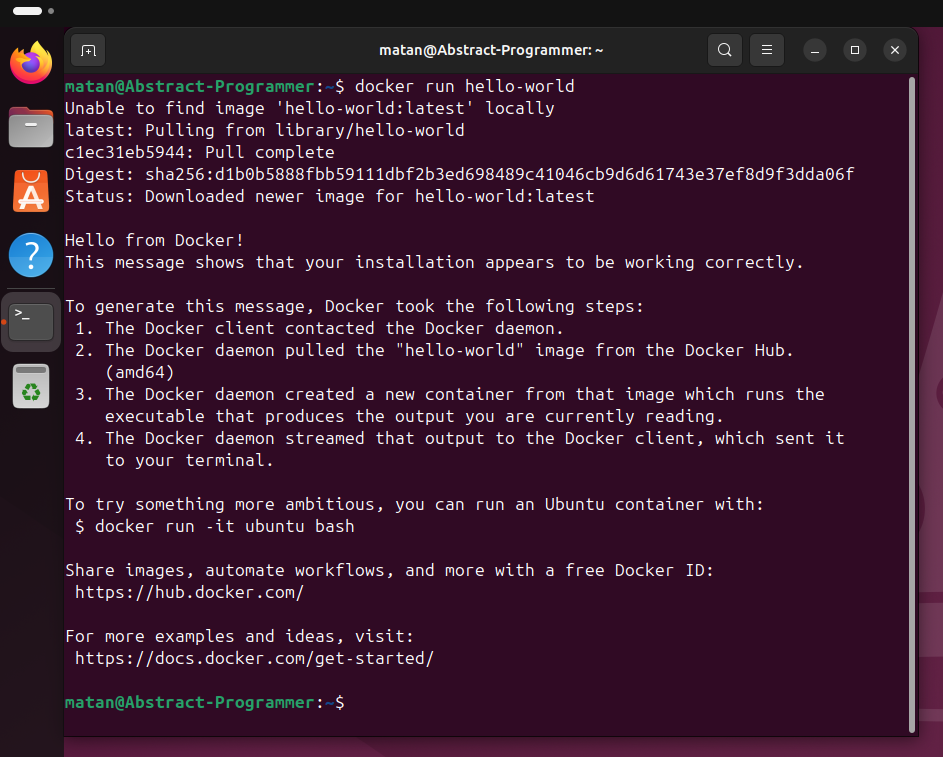Screen dimensions: 943x757
Task: Open the Files manager in dock
Action: click(x=31, y=127)
